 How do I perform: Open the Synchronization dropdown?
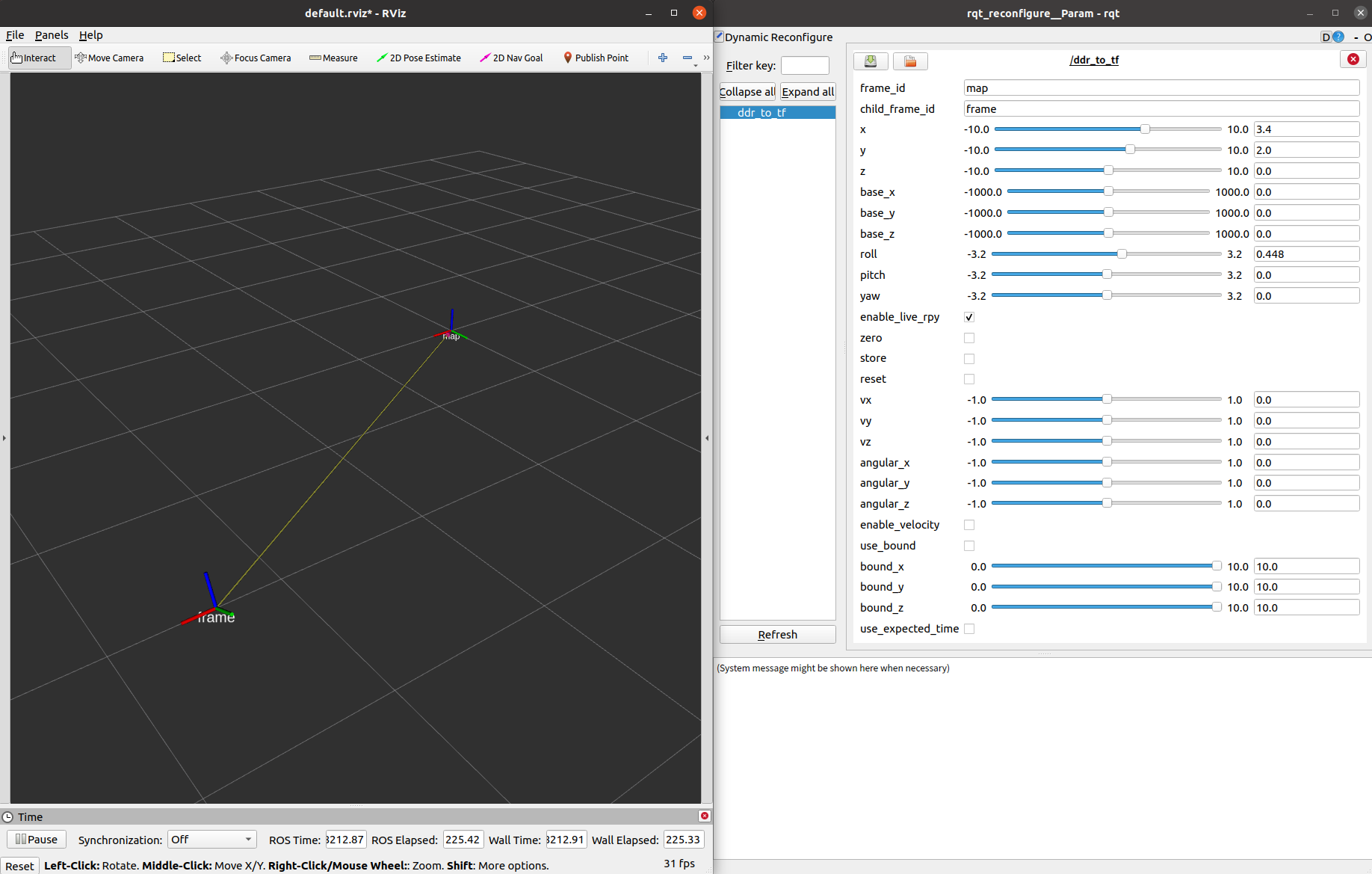tap(211, 839)
